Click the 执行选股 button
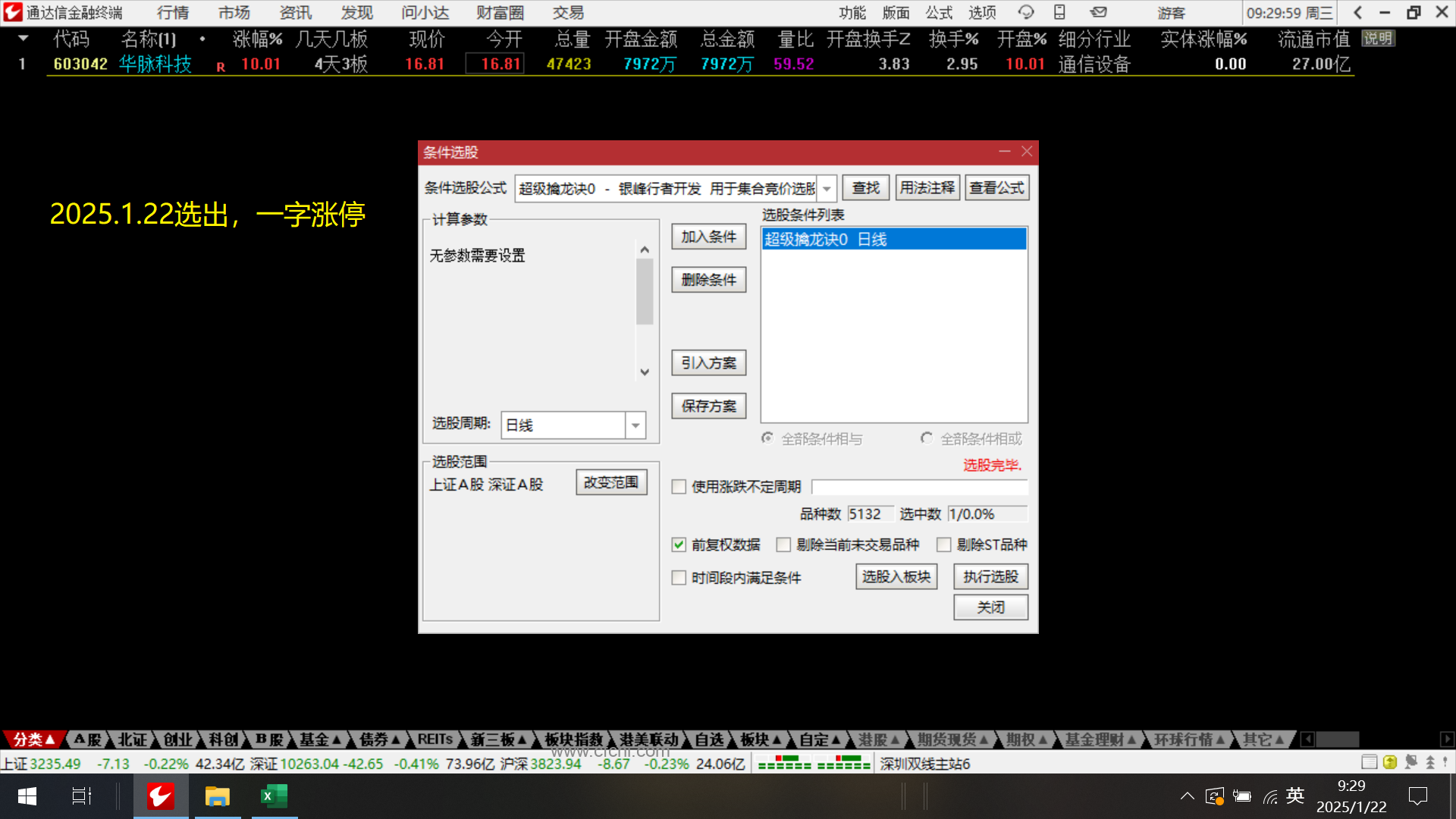Image resolution: width=1456 pixels, height=819 pixels. coord(990,577)
